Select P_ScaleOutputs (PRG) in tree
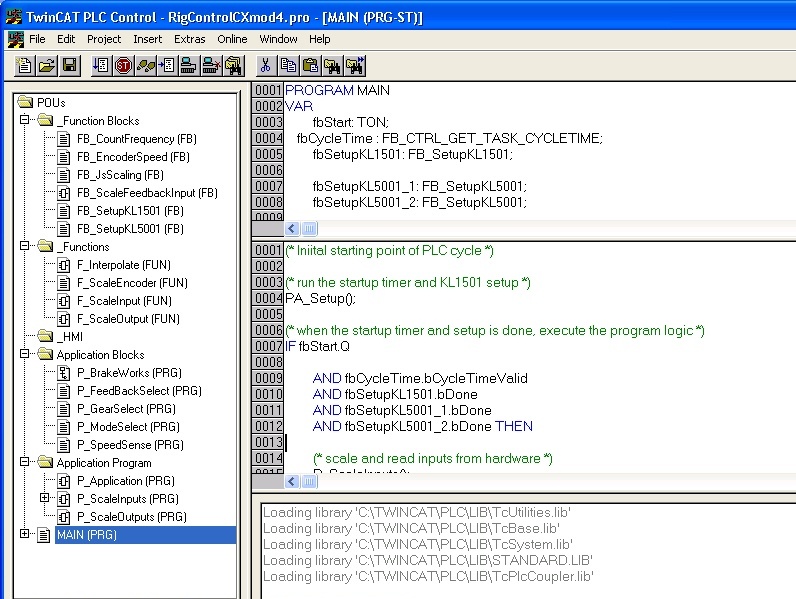The height and width of the screenshot is (599, 796). [132, 517]
